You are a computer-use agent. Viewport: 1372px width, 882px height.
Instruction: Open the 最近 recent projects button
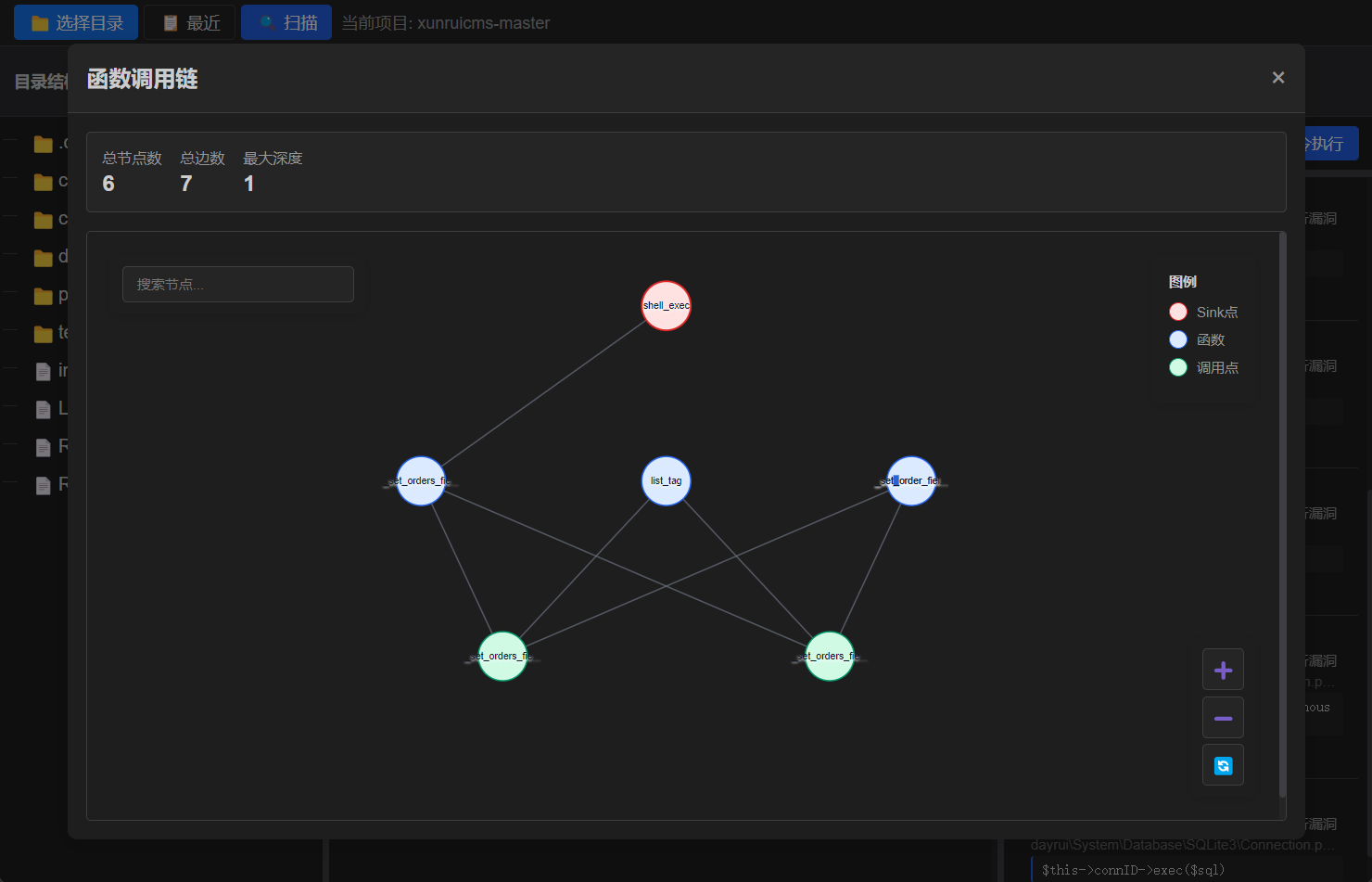[x=190, y=23]
